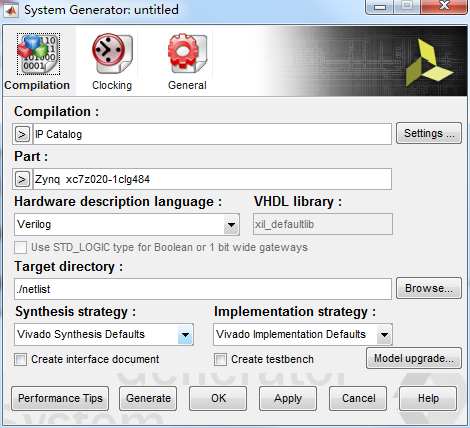Screen dimensions: 470x428
Task: Switch to the General tab
Action: point(187,62)
